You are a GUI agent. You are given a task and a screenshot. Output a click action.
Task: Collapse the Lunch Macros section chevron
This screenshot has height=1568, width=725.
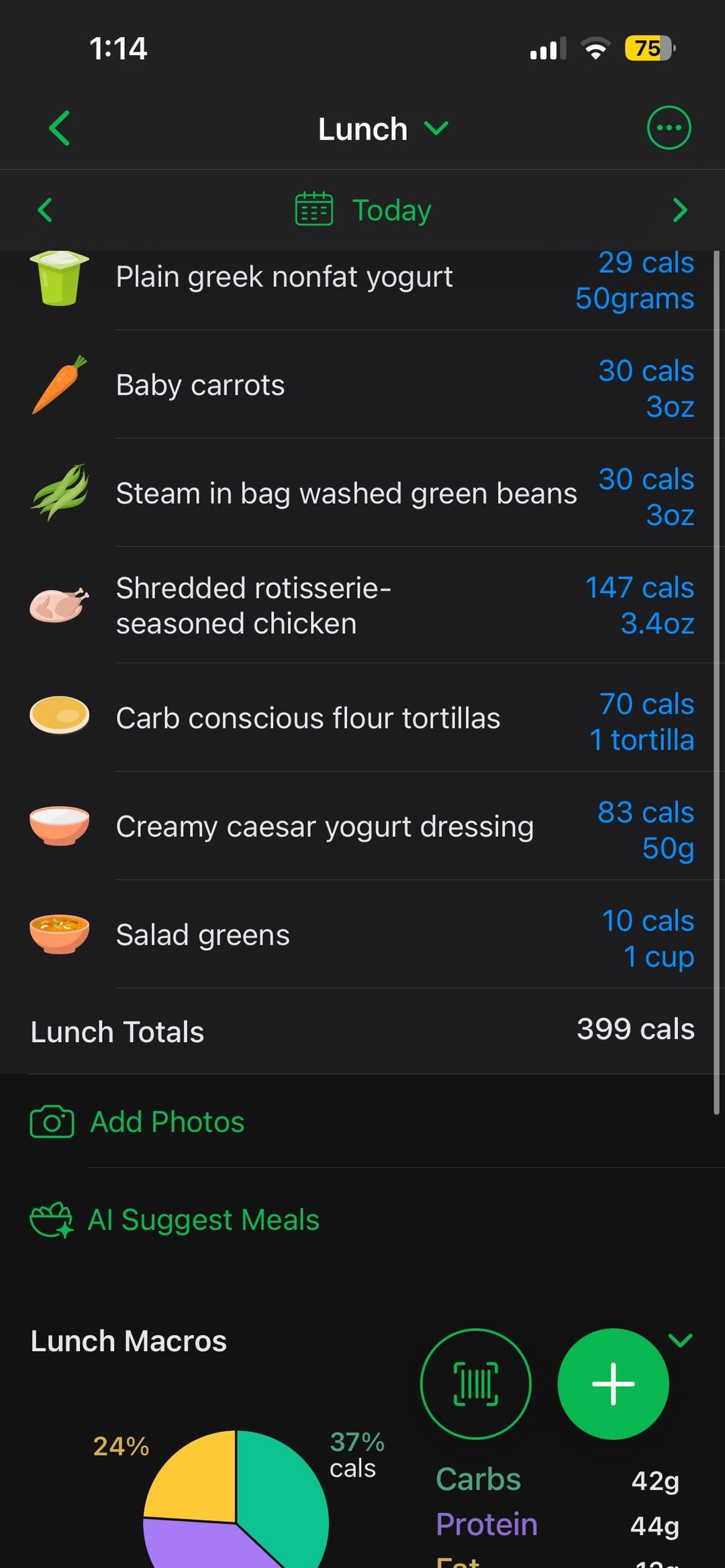681,1341
